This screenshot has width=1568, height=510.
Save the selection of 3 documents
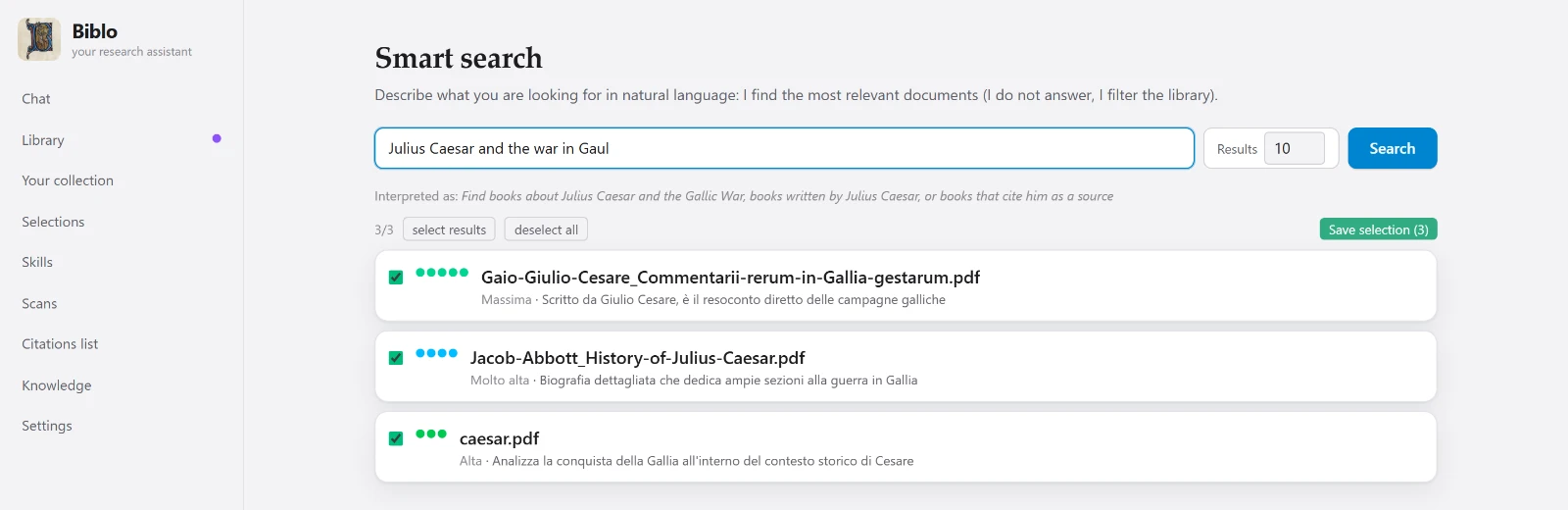(x=1378, y=229)
